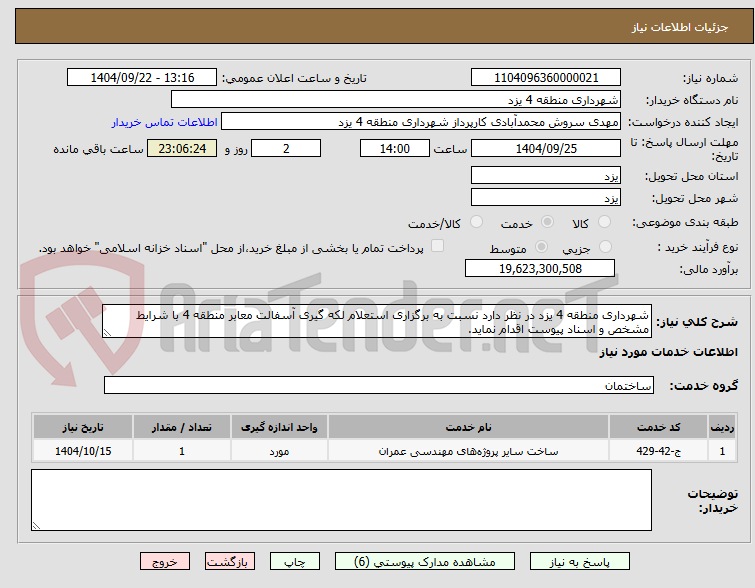Click the نام خدمت column header
Image resolution: width=755 pixels, height=588 pixels.
point(468,427)
